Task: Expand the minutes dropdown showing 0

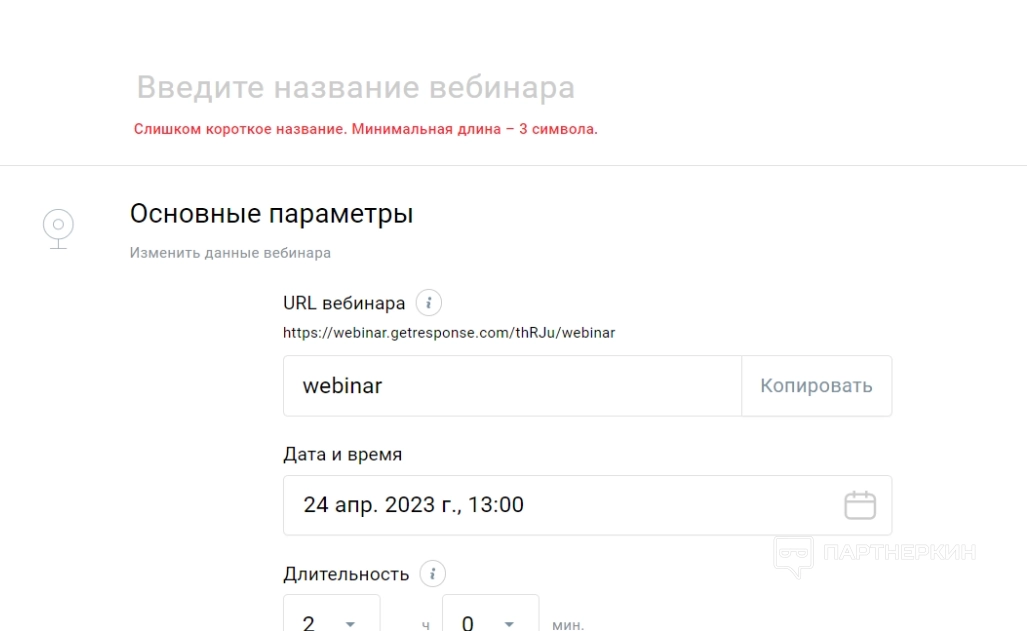Action: 490,618
